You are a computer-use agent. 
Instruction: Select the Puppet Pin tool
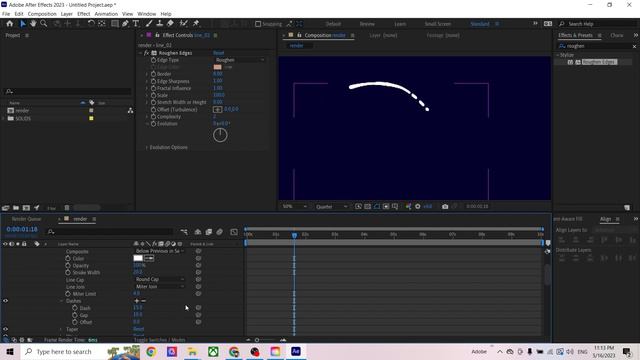tap(196, 24)
